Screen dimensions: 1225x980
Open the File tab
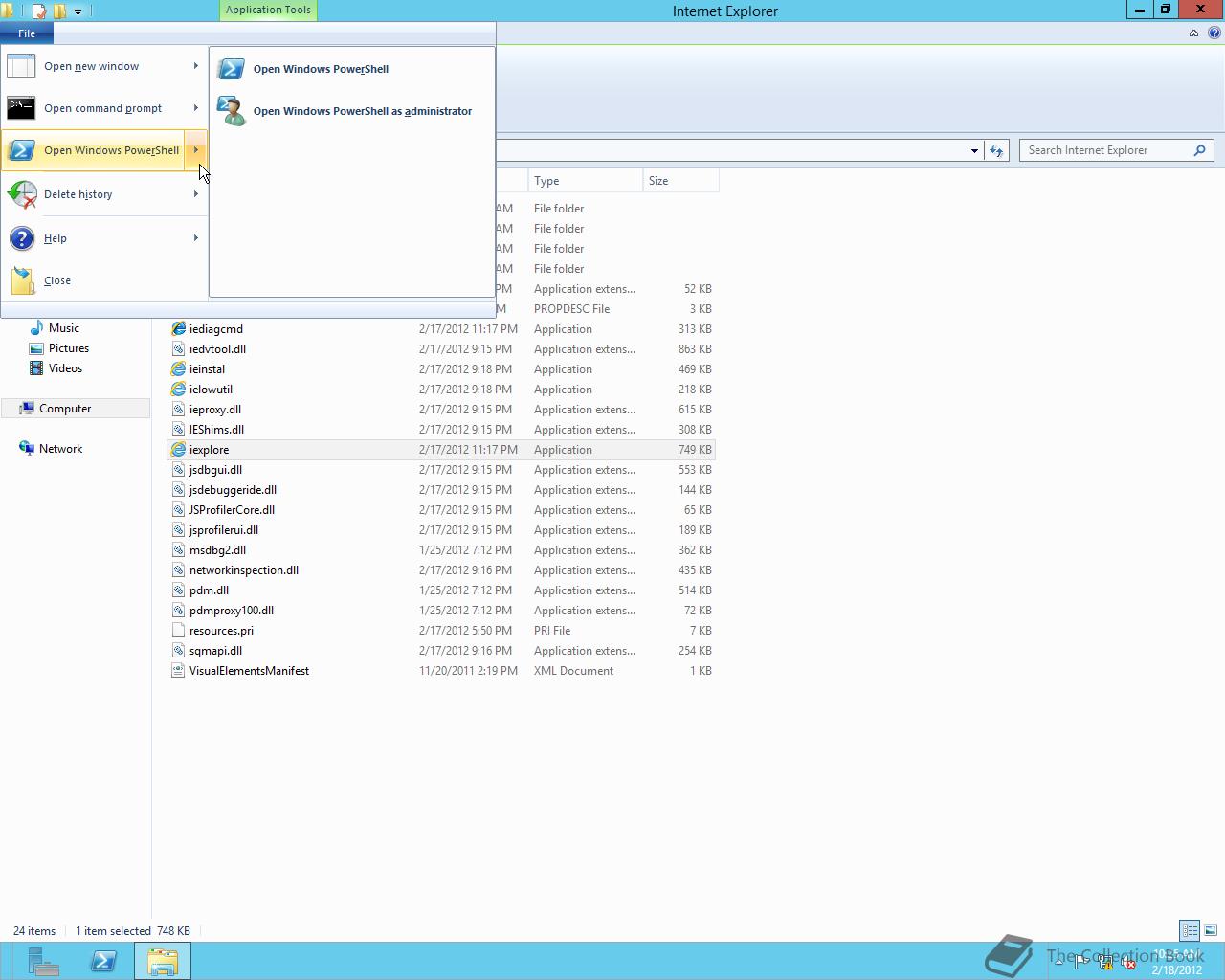point(27,33)
